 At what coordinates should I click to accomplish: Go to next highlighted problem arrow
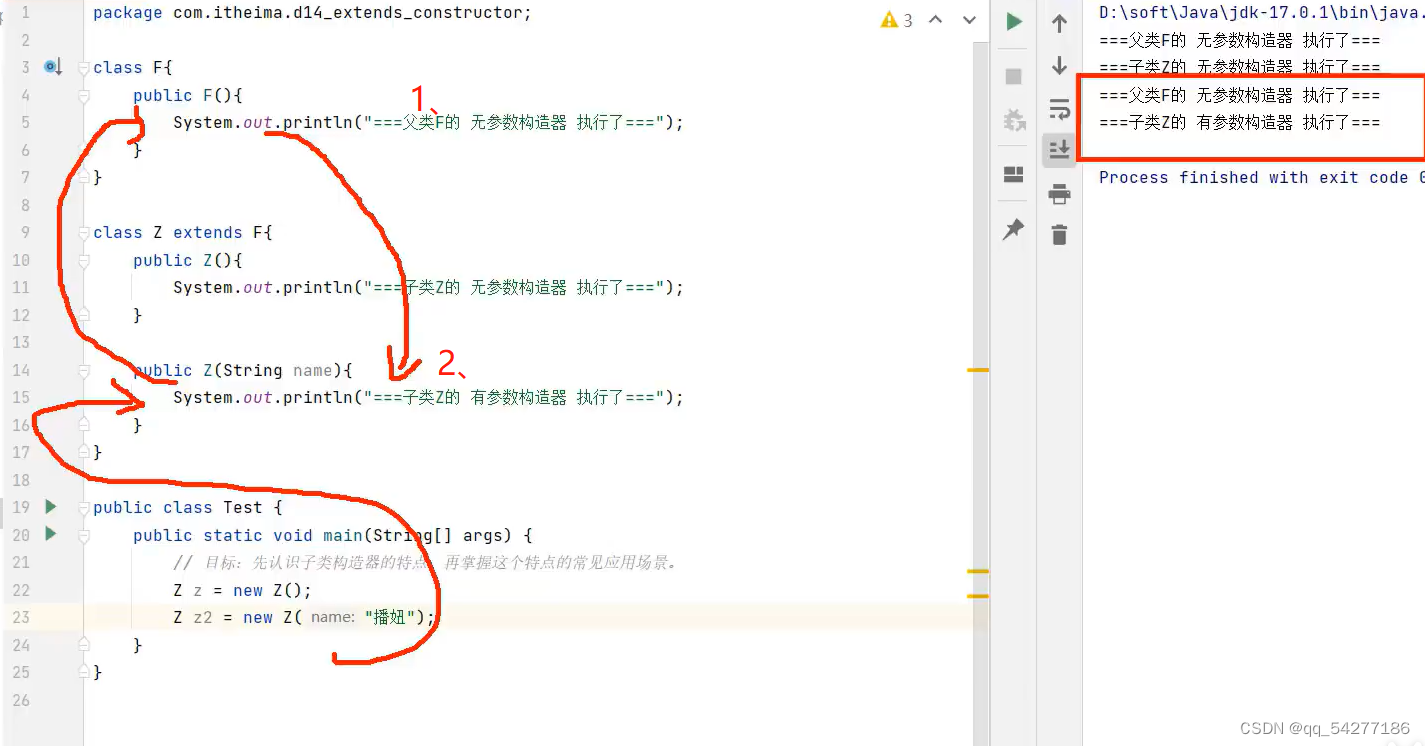click(x=969, y=20)
